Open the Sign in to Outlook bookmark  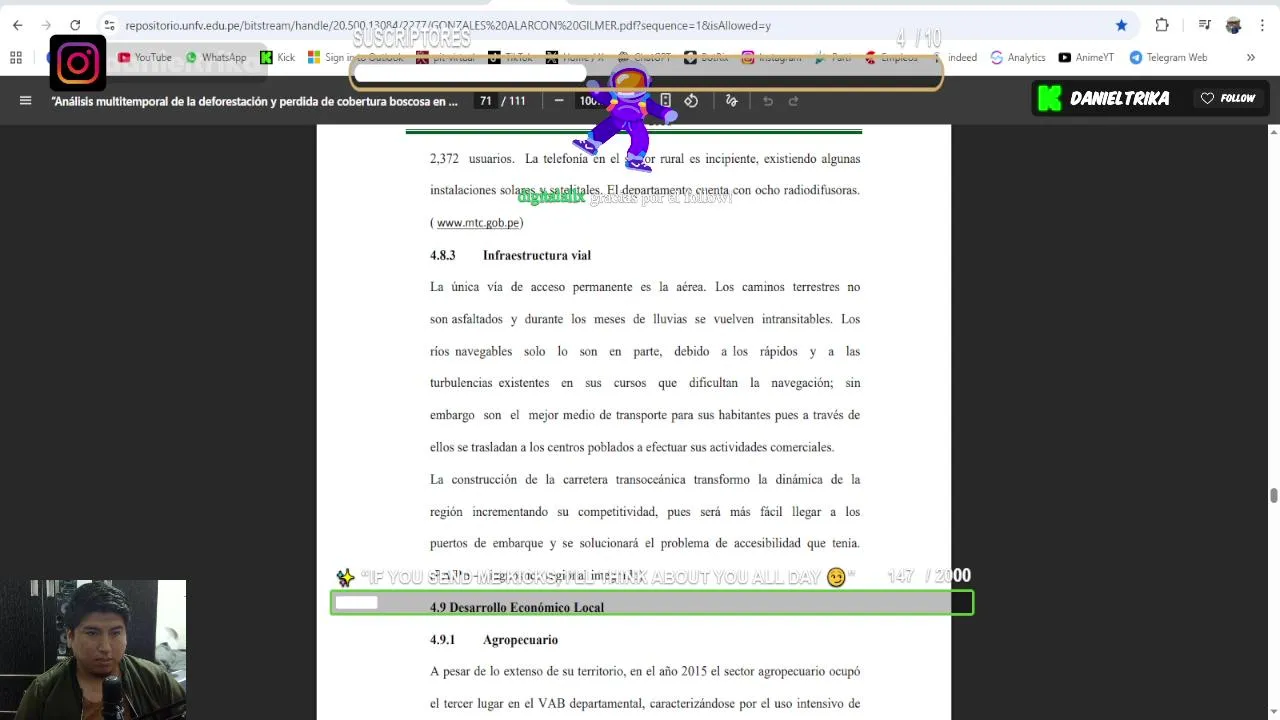coord(355,58)
